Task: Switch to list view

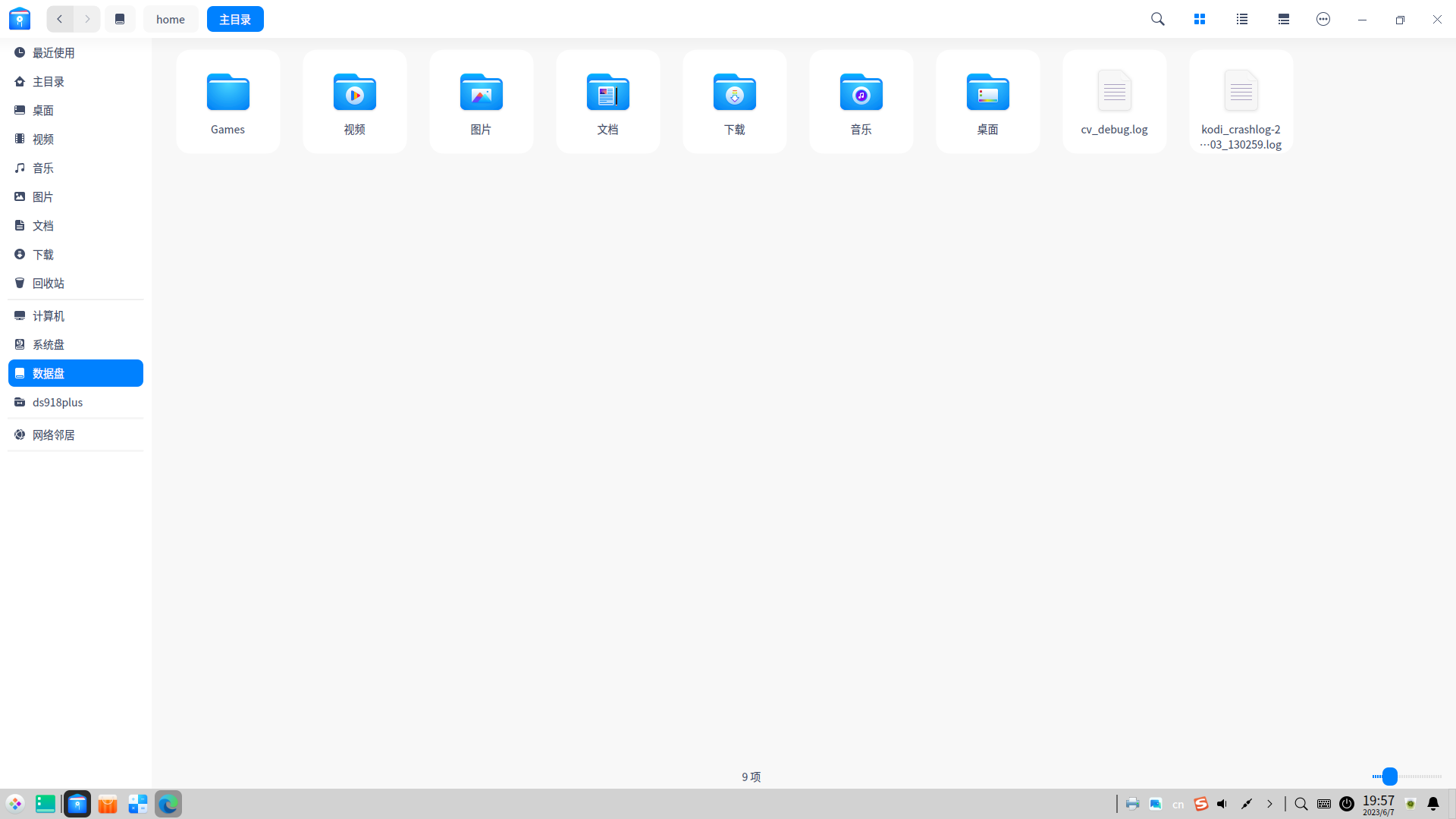Action: [1241, 18]
